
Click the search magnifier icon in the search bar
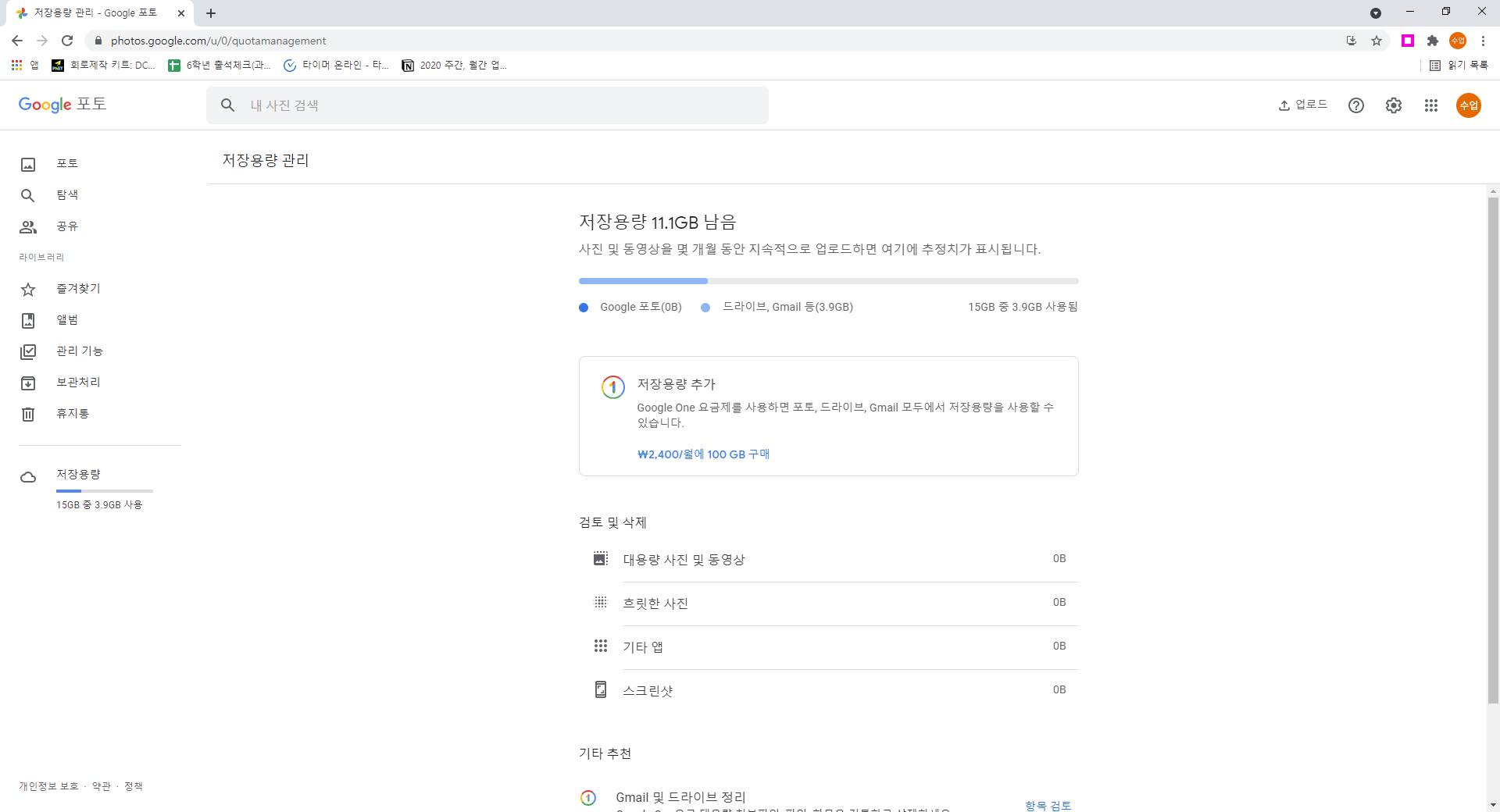[x=227, y=105]
